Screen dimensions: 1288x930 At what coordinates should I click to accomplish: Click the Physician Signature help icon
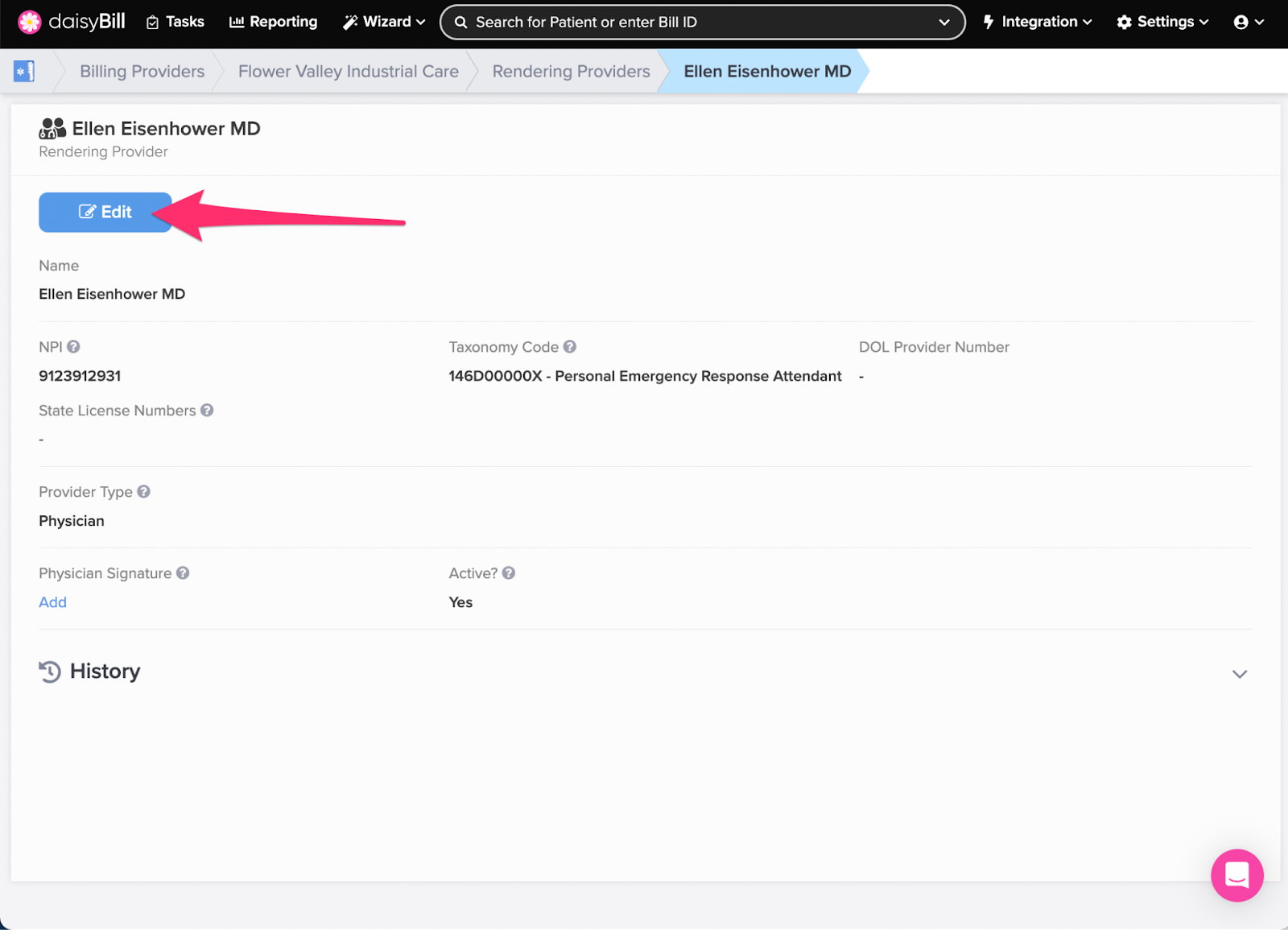click(183, 573)
